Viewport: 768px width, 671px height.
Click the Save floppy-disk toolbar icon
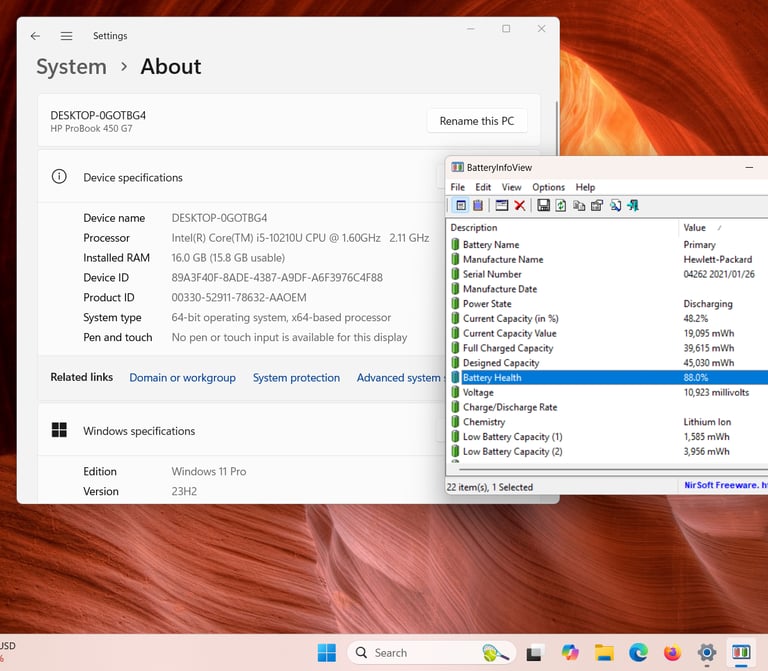click(x=543, y=205)
